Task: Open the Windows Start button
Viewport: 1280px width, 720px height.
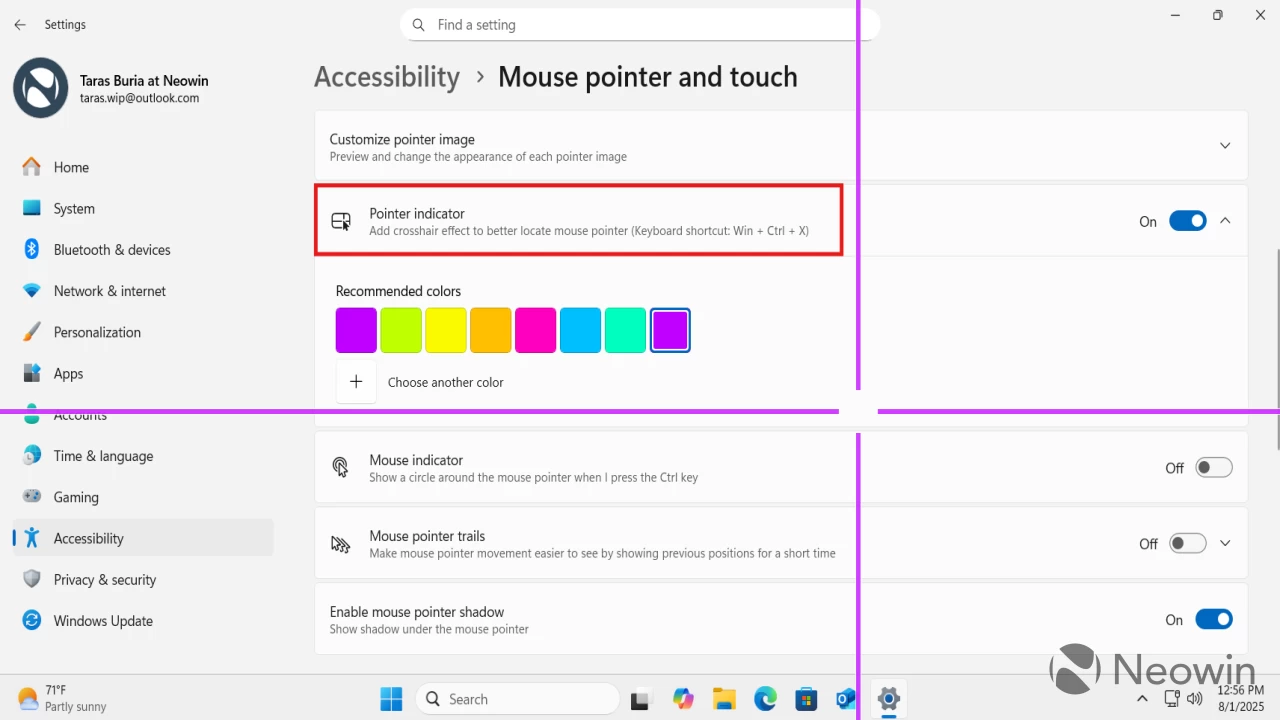Action: [x=391, y=699]
